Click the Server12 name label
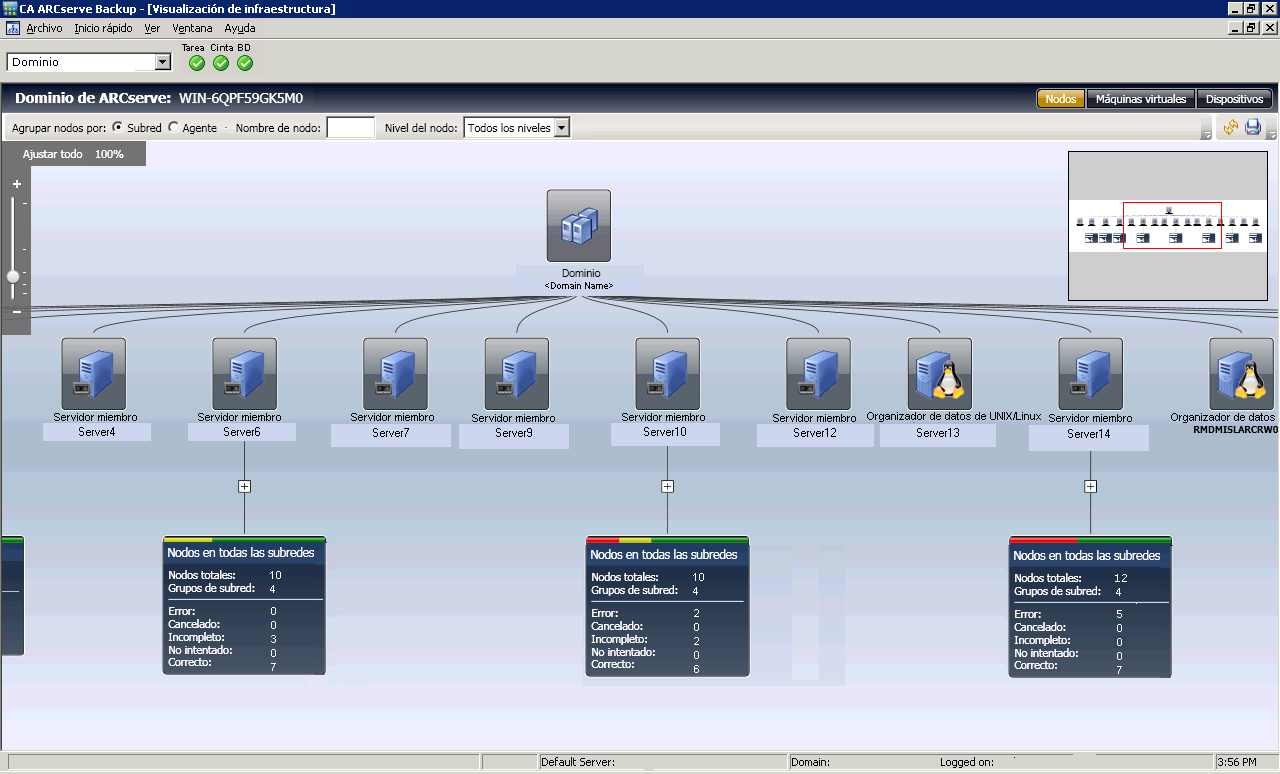The image size is (1280, 774). pos(815,433)
